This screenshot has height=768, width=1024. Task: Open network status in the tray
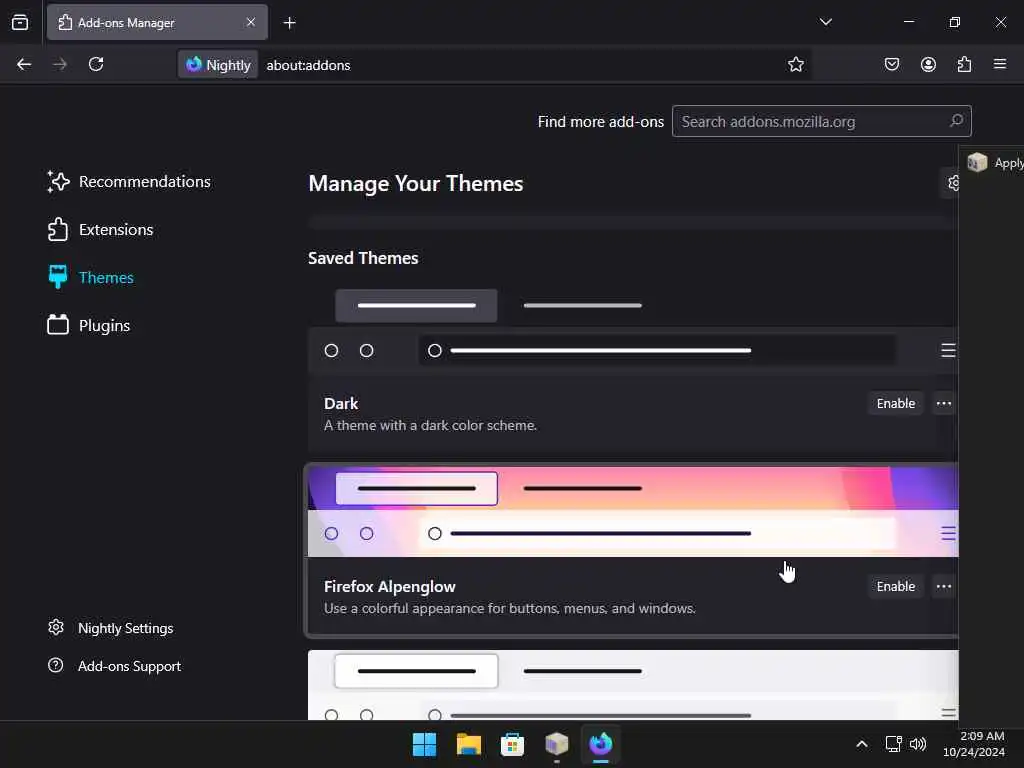[893, 744]
